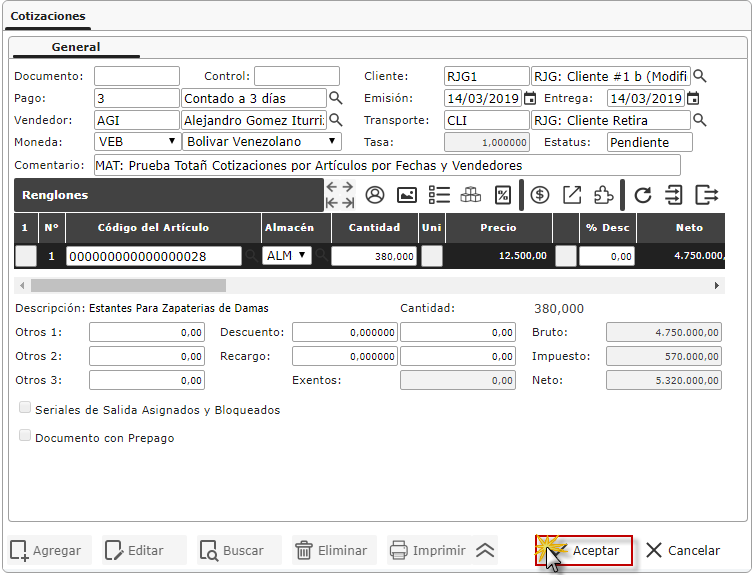Viewport: 755px width, 575px height.
Task: Toggle the row 1 selection checkbox
Action: pos(26,256)
